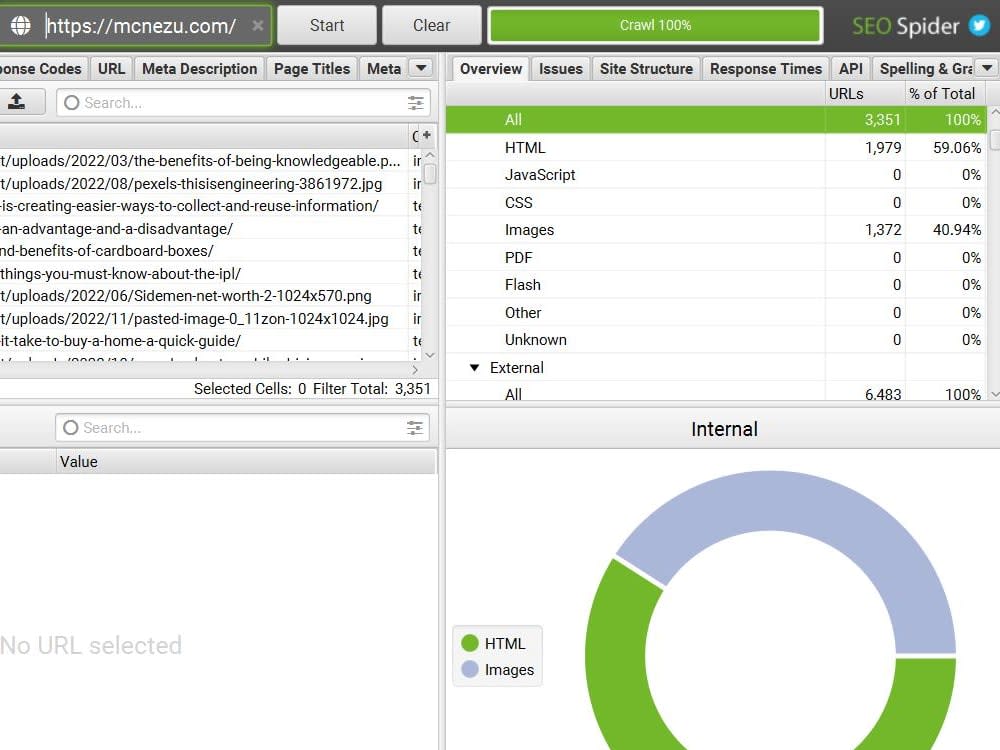The image size is (1000, 750).
Task: Open the Twitter bird icon
Action: click(980, 26)
